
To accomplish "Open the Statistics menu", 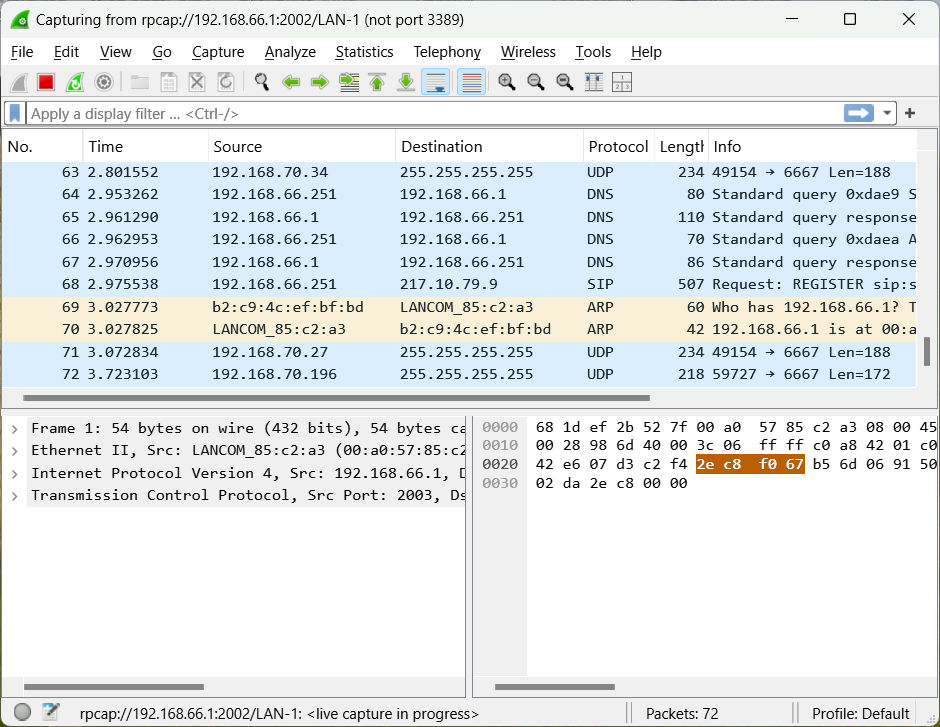I will (364, 52).
